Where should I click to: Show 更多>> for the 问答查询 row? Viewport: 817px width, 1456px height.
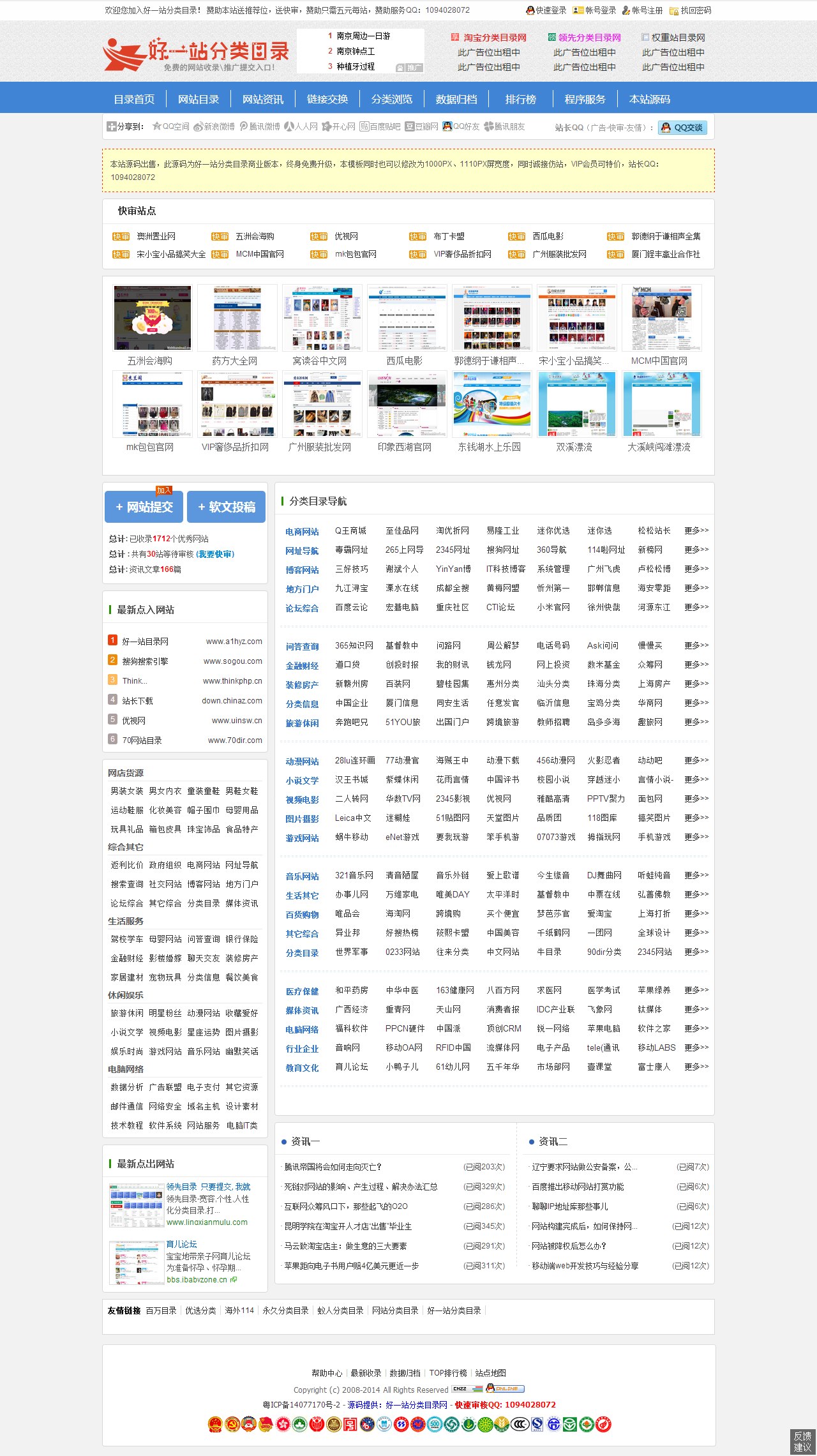pos(696,645)
